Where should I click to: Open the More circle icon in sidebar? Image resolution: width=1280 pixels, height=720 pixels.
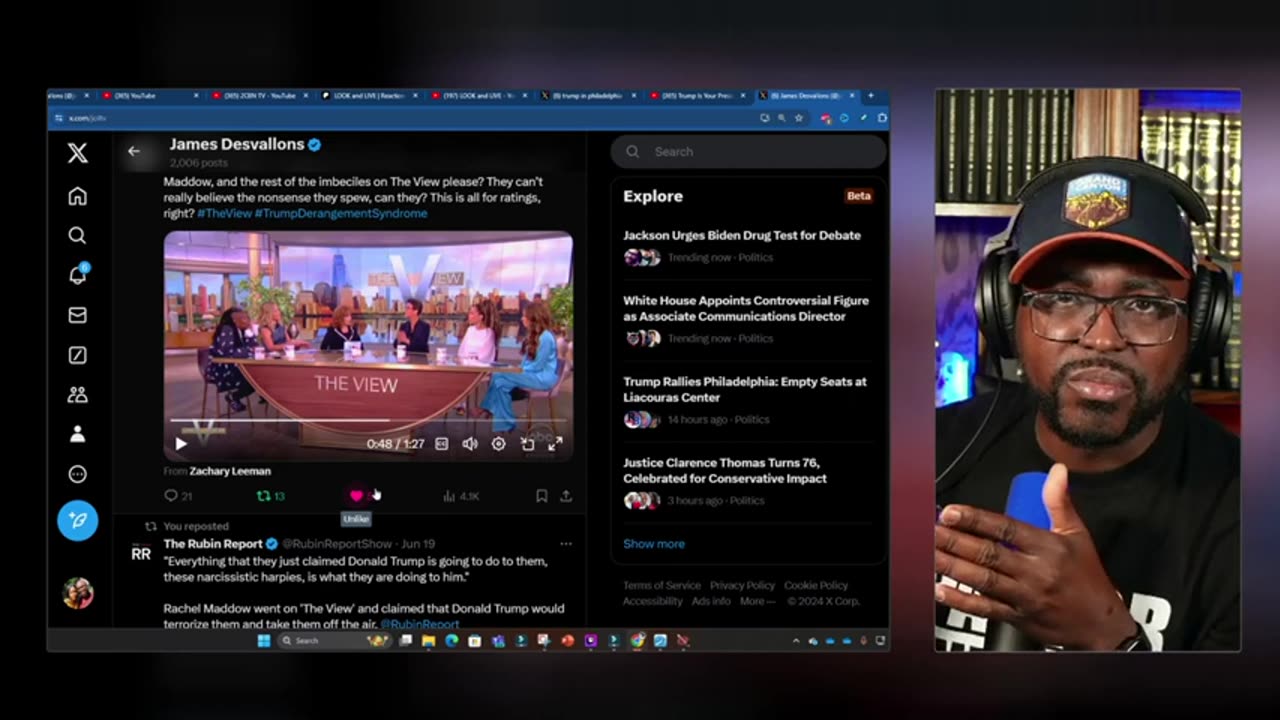(x=77, y=474)
